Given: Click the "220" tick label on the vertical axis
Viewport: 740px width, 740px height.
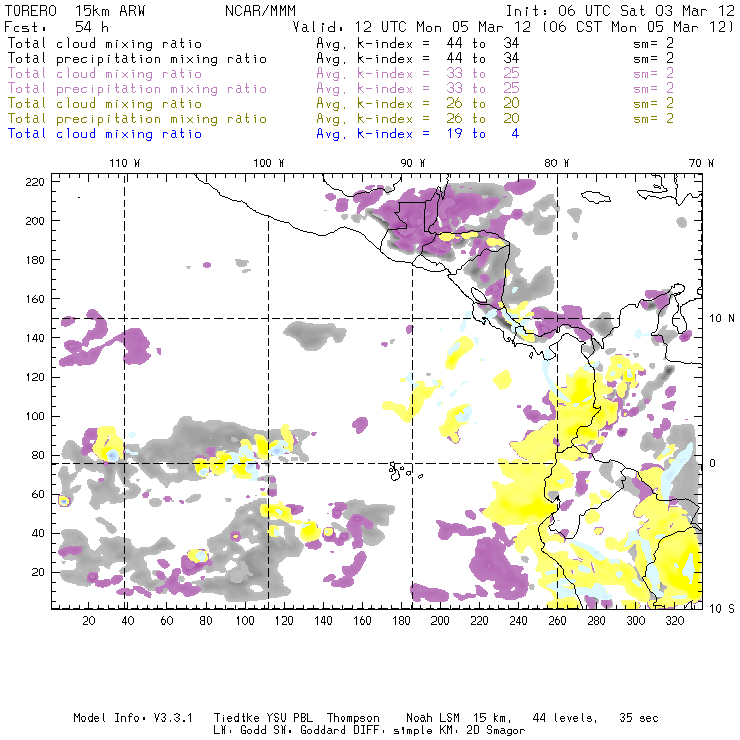Looking at the screenshot, I should (35, 182).
